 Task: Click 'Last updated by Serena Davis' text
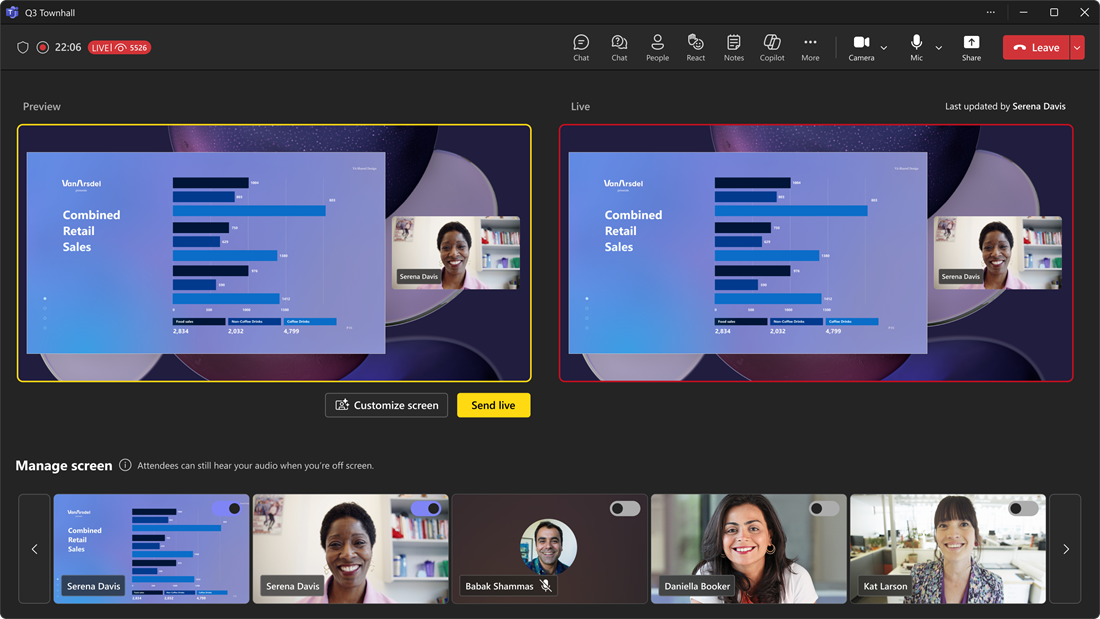1005,106
